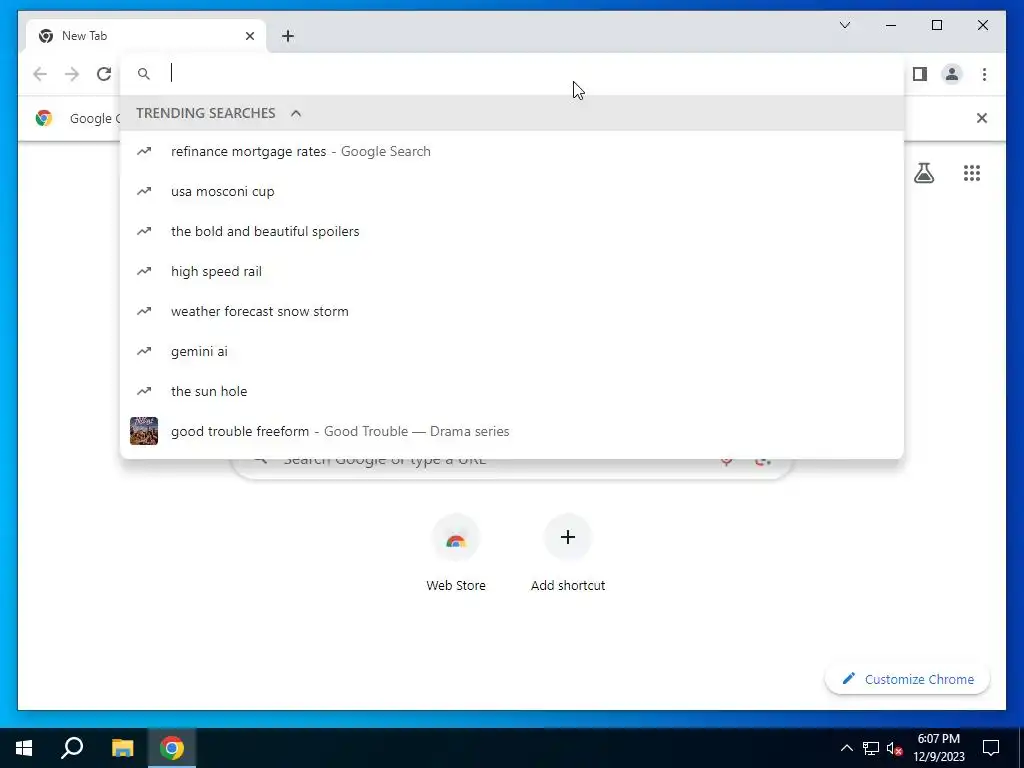
Task: Reload the page with the refresh icon
Action: 104,74
